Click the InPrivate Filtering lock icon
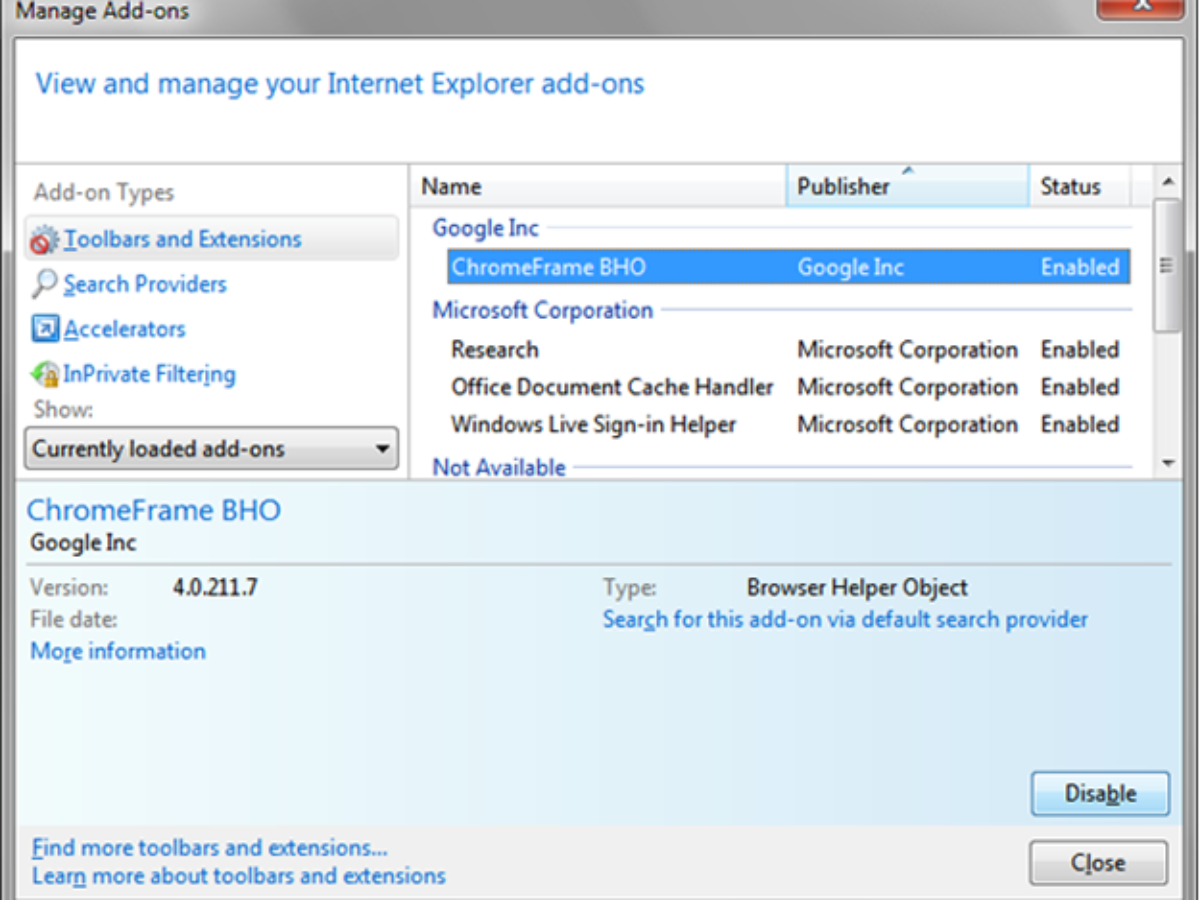 click(x=45, y=375)
